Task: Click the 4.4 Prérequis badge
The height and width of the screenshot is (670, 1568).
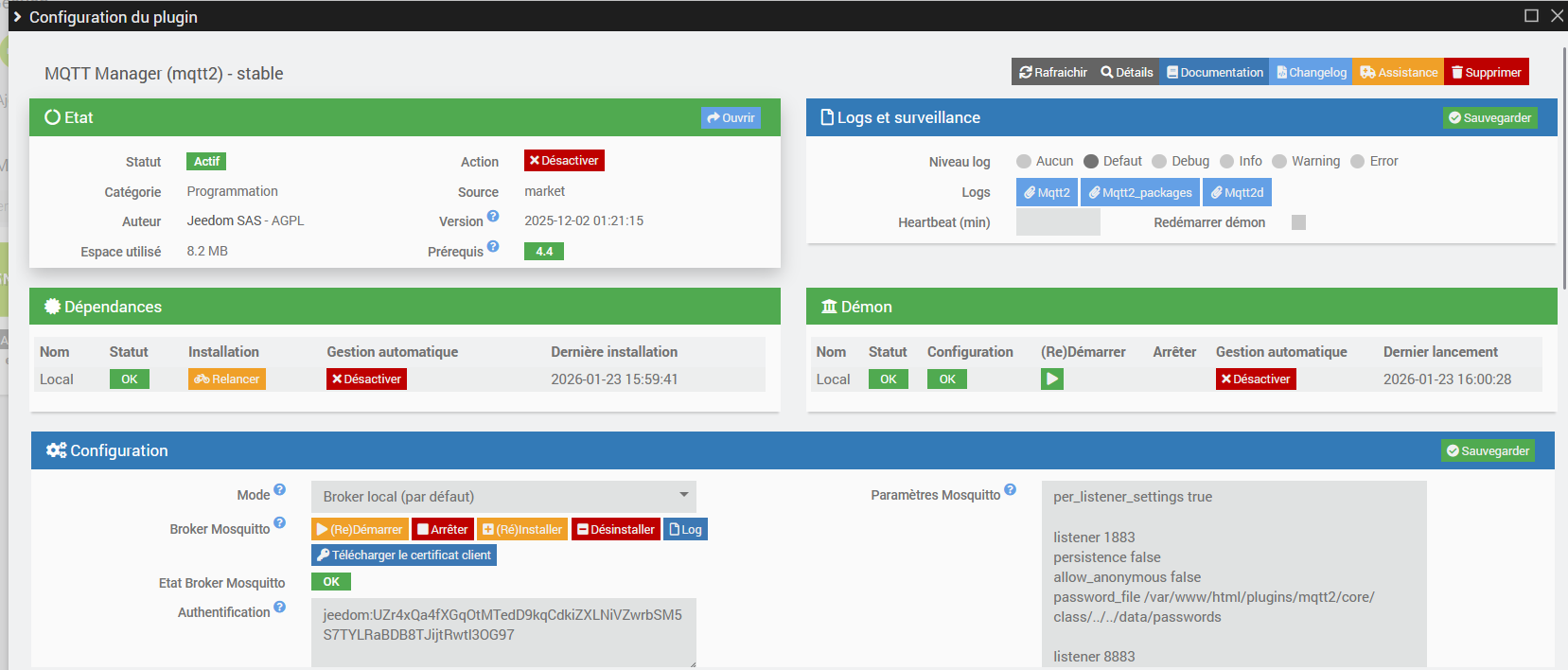Action: click(544, 251)
